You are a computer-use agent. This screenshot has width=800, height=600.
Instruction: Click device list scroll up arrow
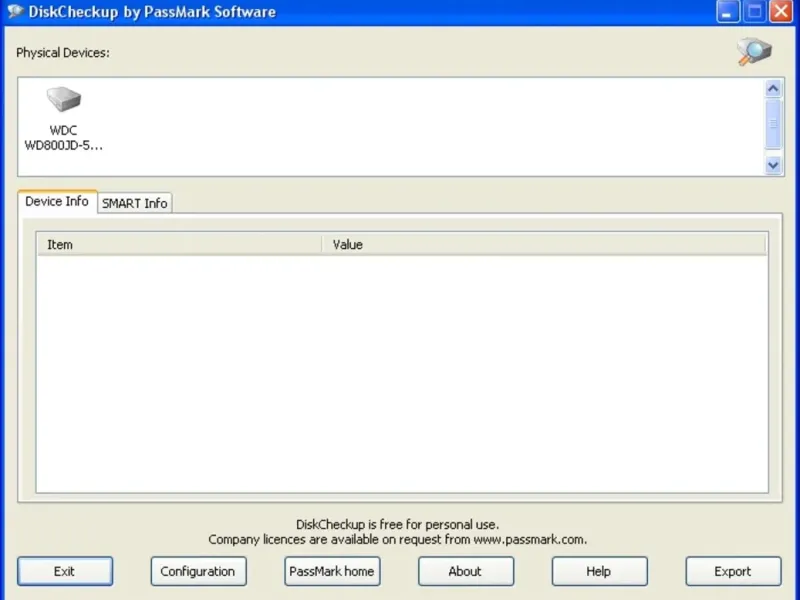point(773,89)
